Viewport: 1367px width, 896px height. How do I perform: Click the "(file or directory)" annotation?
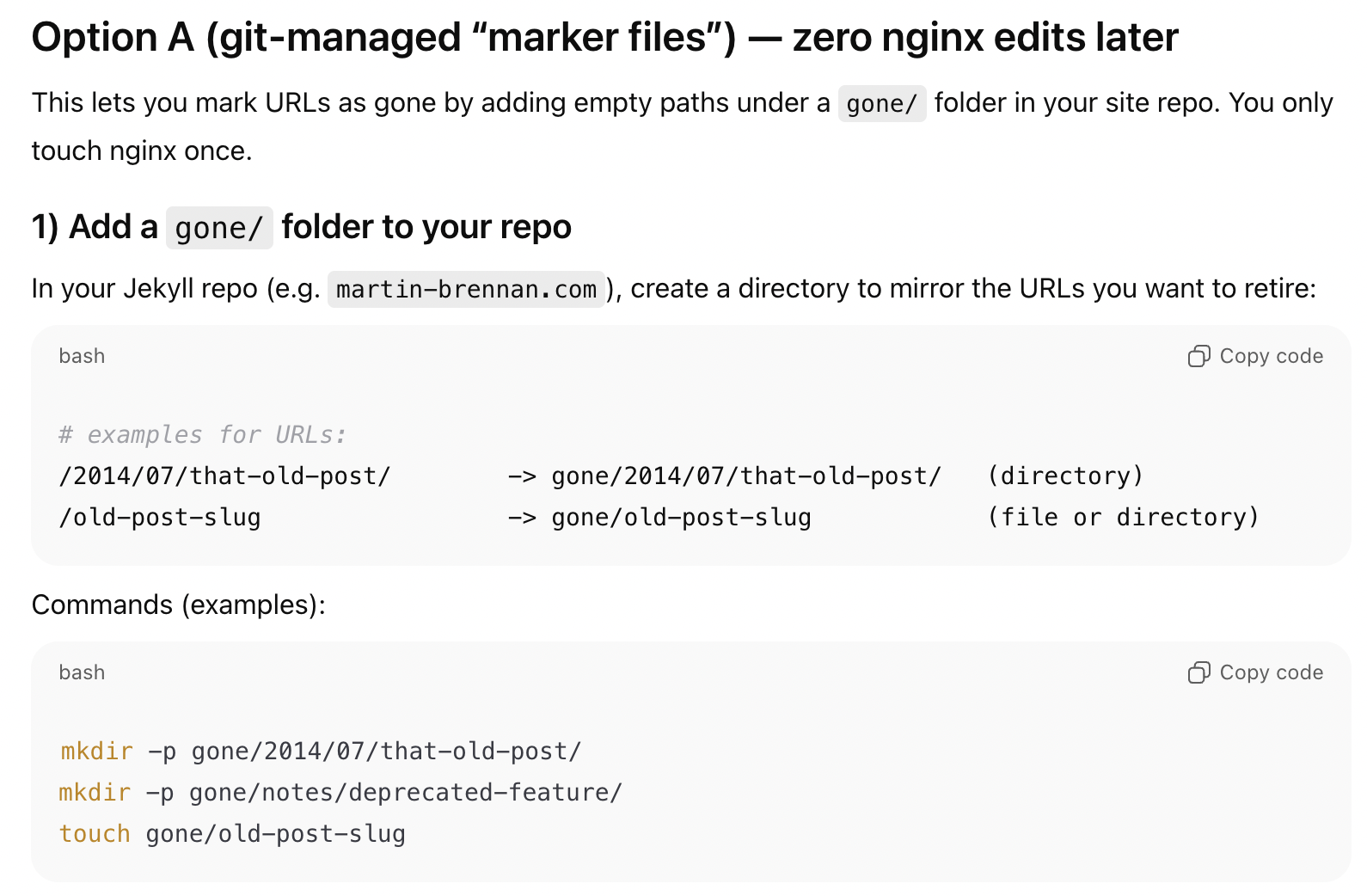[x=1123, y=518]
